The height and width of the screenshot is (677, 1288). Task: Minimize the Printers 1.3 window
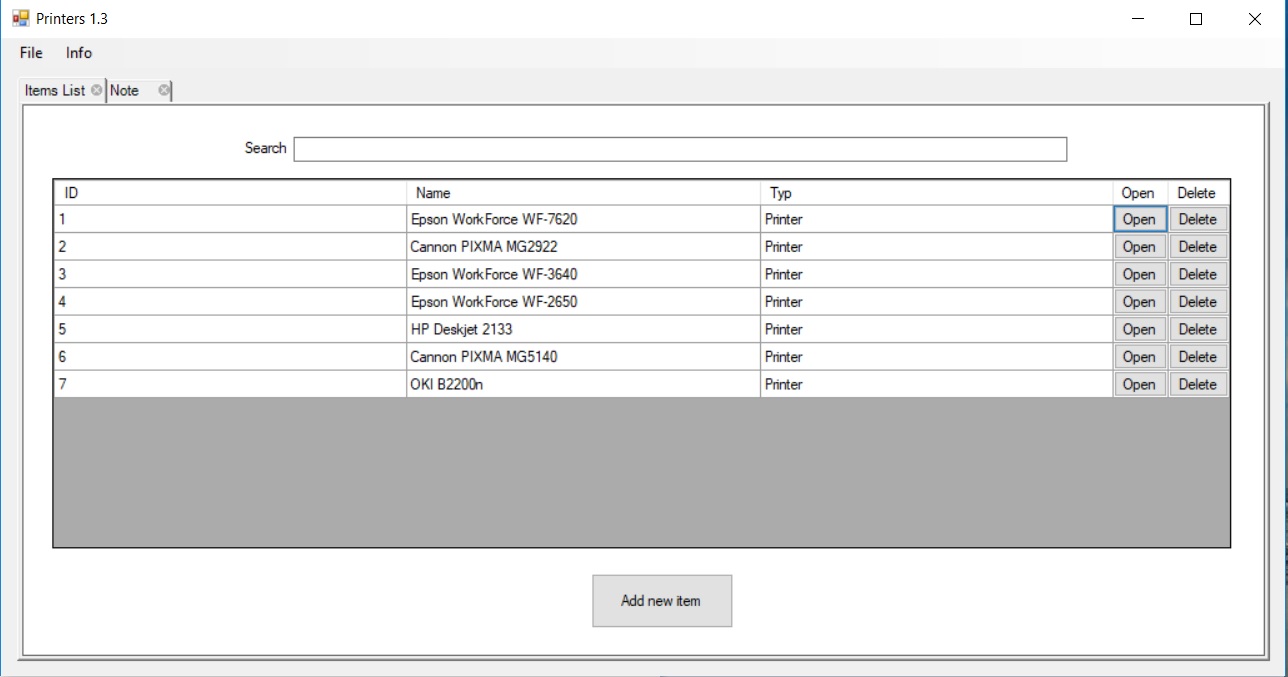1137,18
